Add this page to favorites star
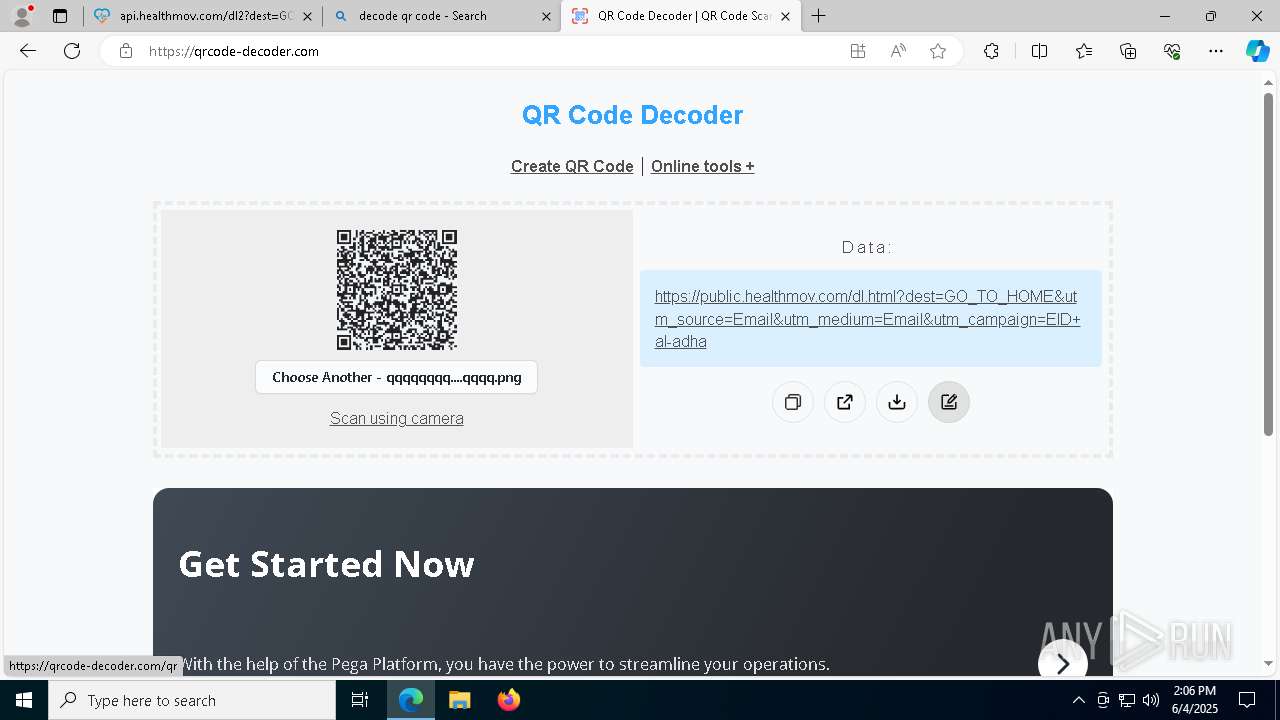 pyautogui.click(x=938, y=51)
